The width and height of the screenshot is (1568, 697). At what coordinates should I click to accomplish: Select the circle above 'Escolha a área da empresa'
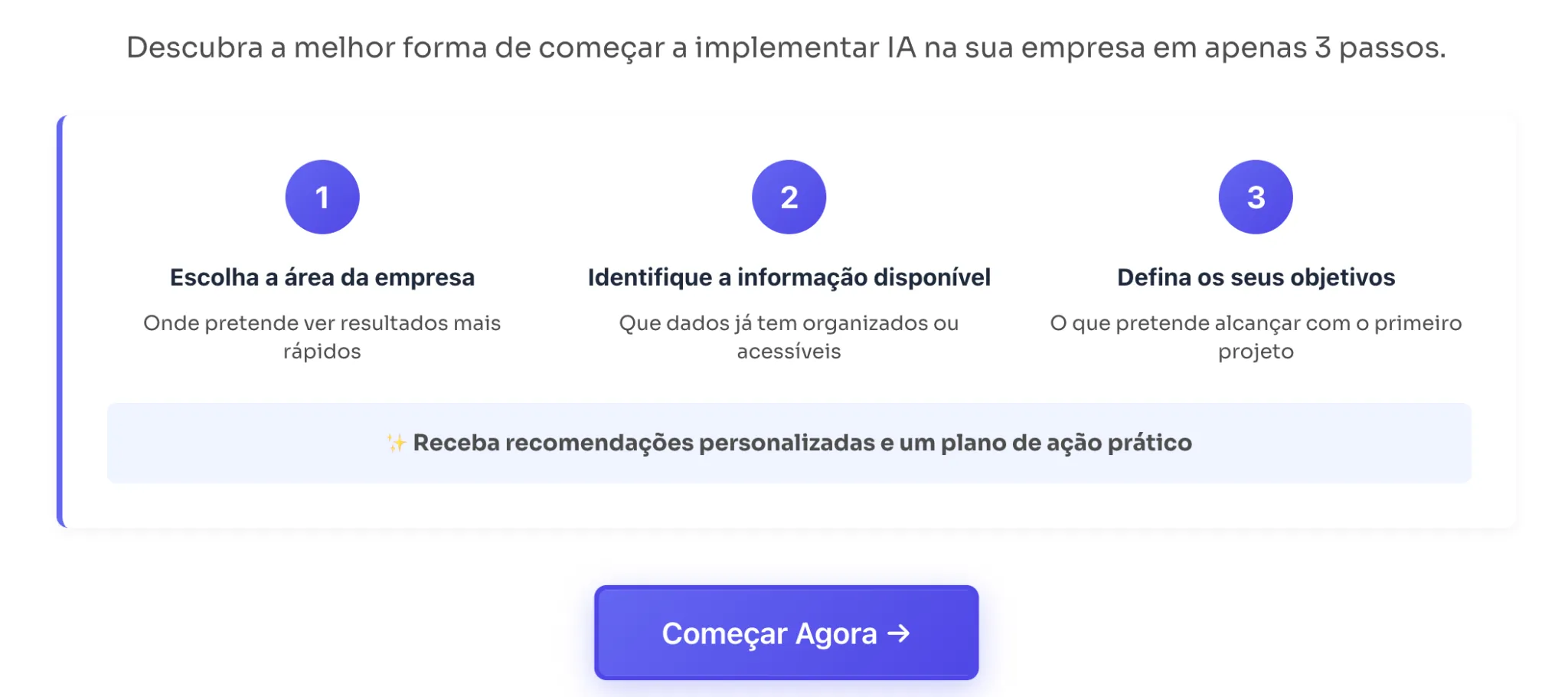[322, 196]
